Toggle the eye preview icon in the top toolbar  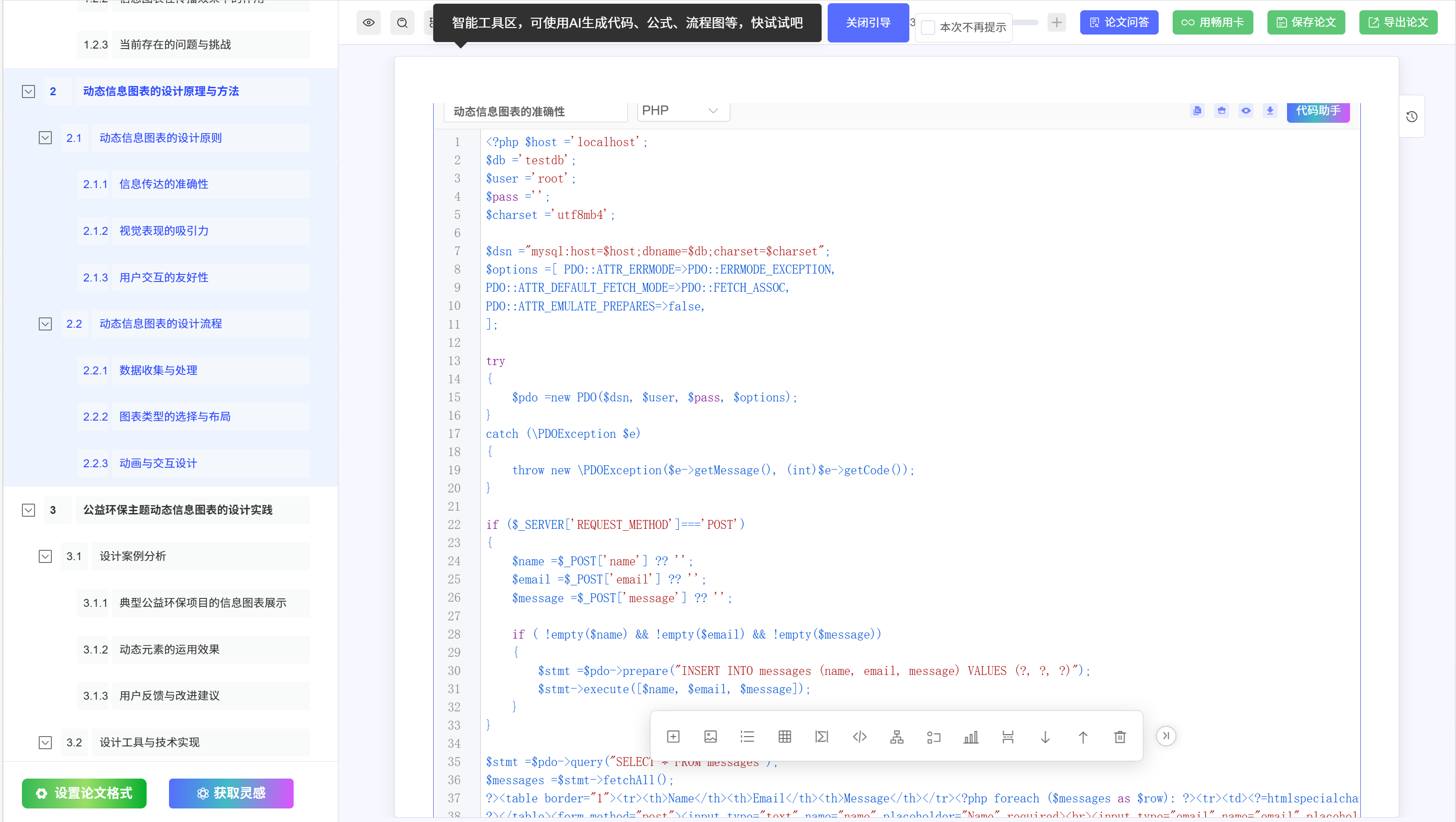coord(368,22)
